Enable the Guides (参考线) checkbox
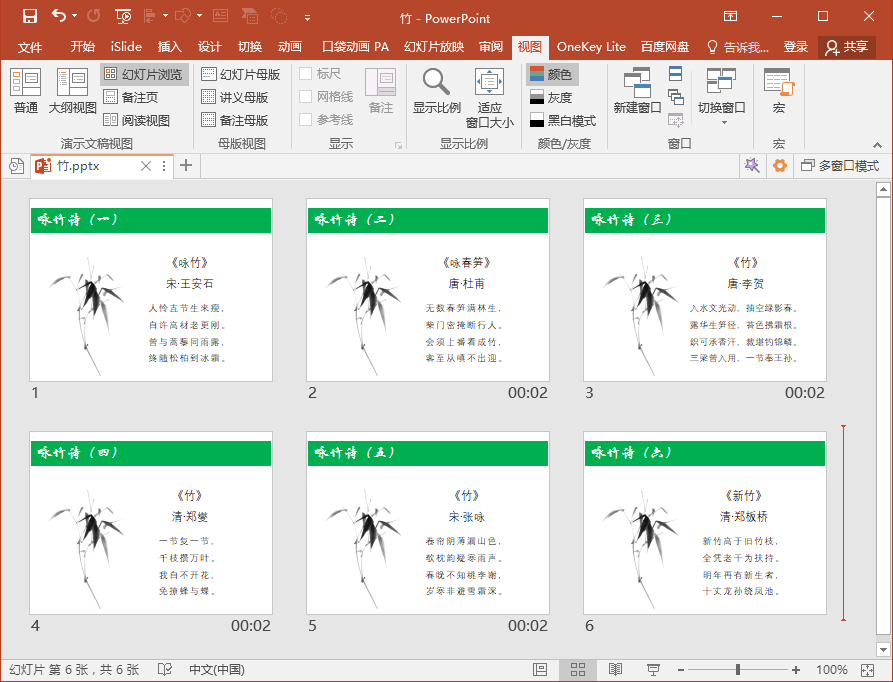This screenshot has height=682, width=893. click(x=305, y=120)
